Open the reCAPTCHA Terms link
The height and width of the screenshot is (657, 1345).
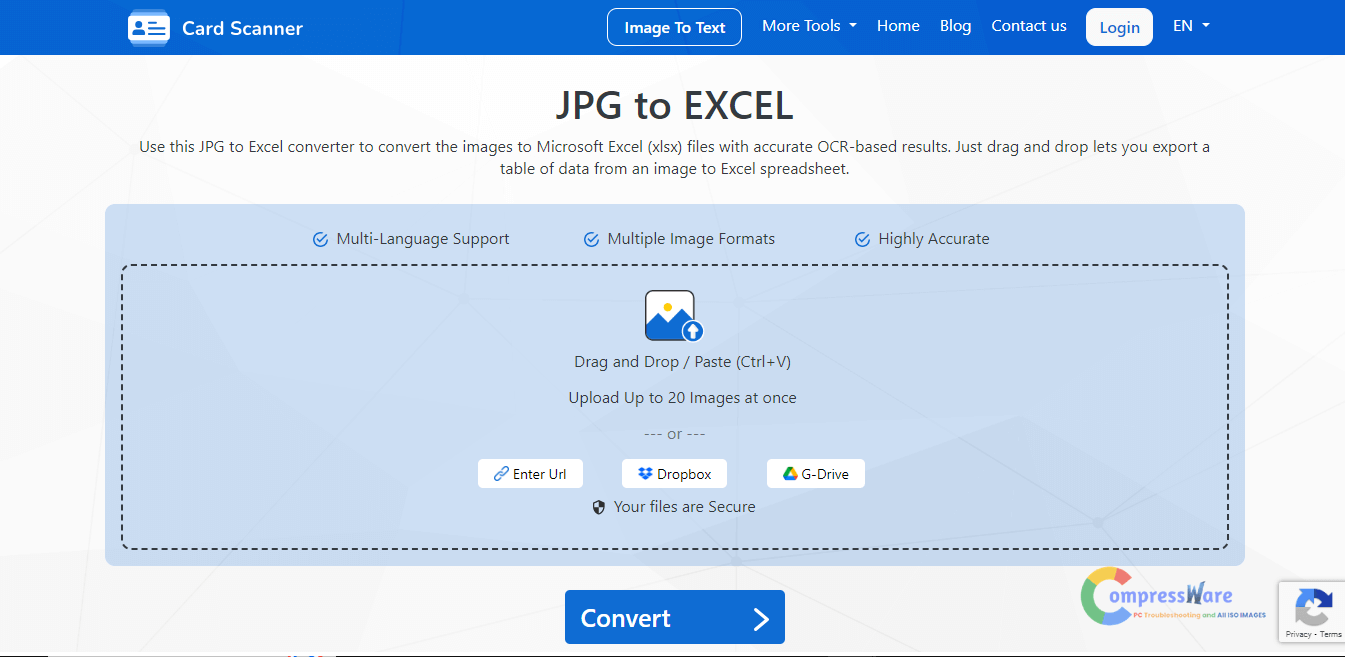[x=1331, y=634]
